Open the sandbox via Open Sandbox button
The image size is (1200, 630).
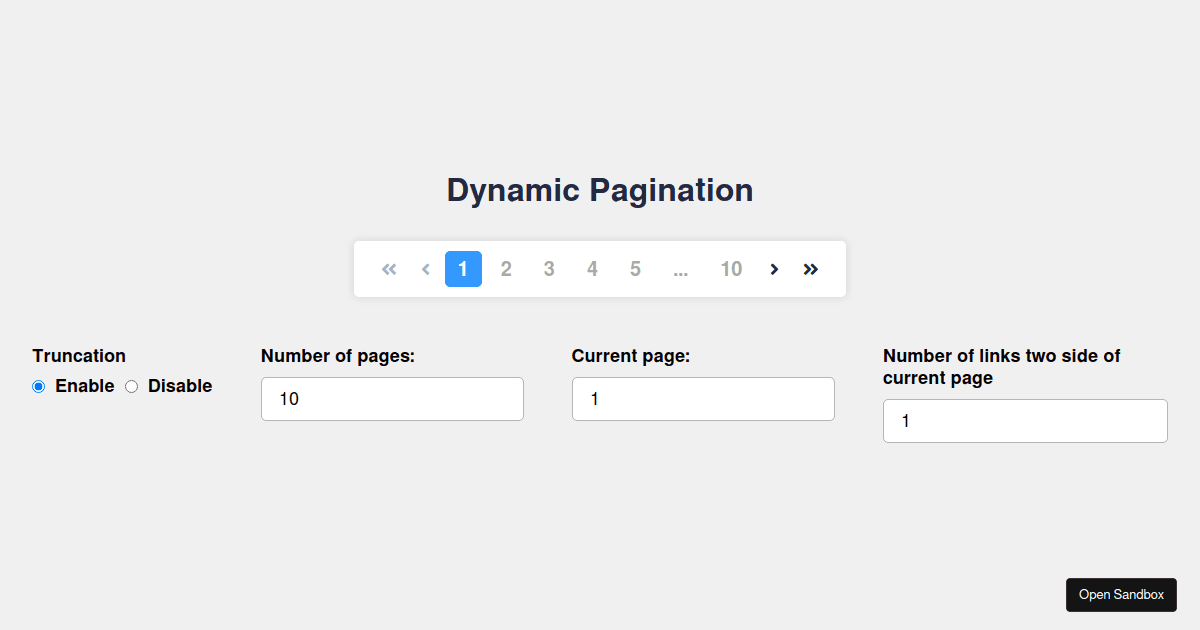pyautogui.click(x=1121, y=594)
